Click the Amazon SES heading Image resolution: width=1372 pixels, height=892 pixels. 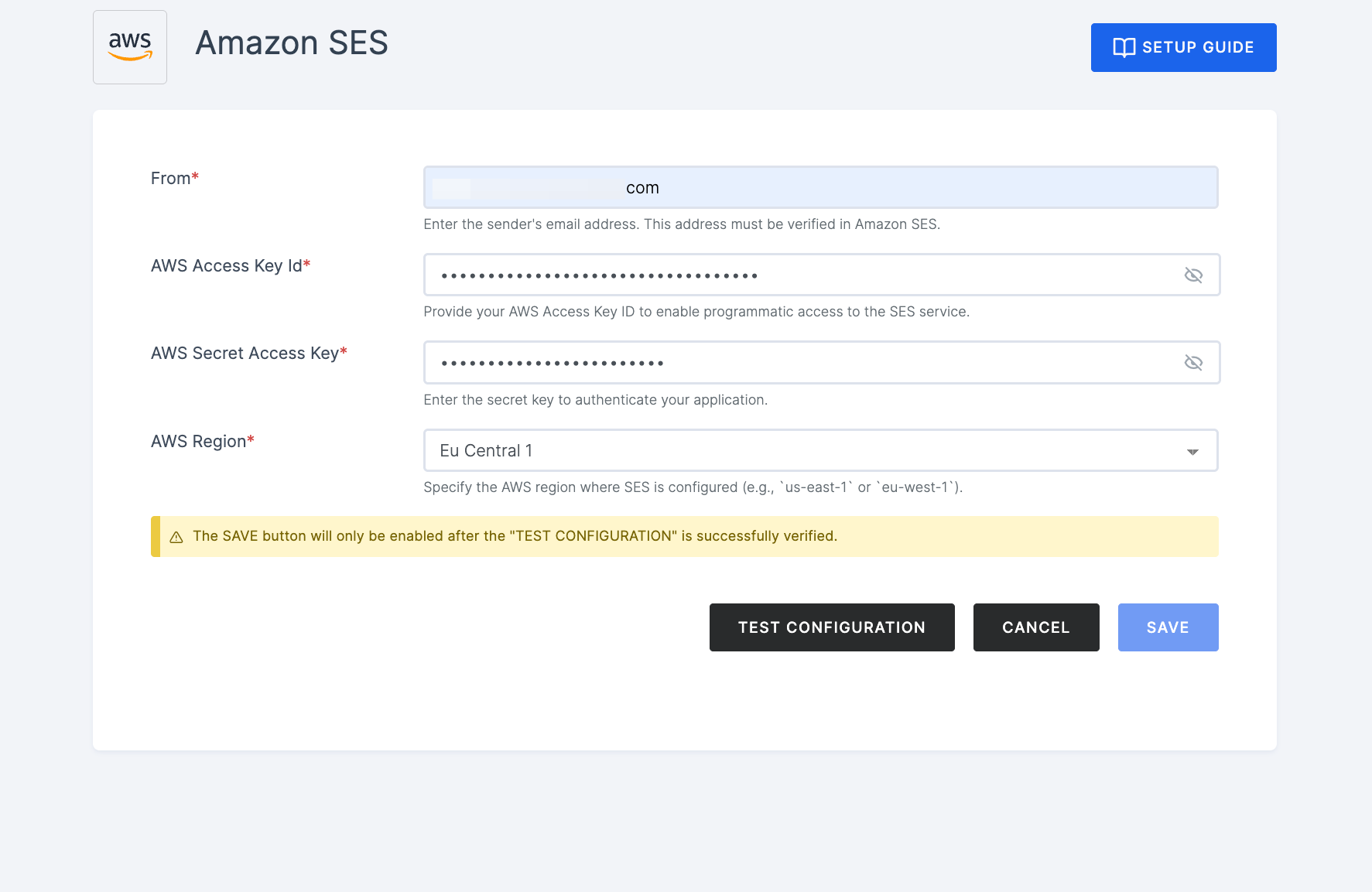(x=292, y=43)
